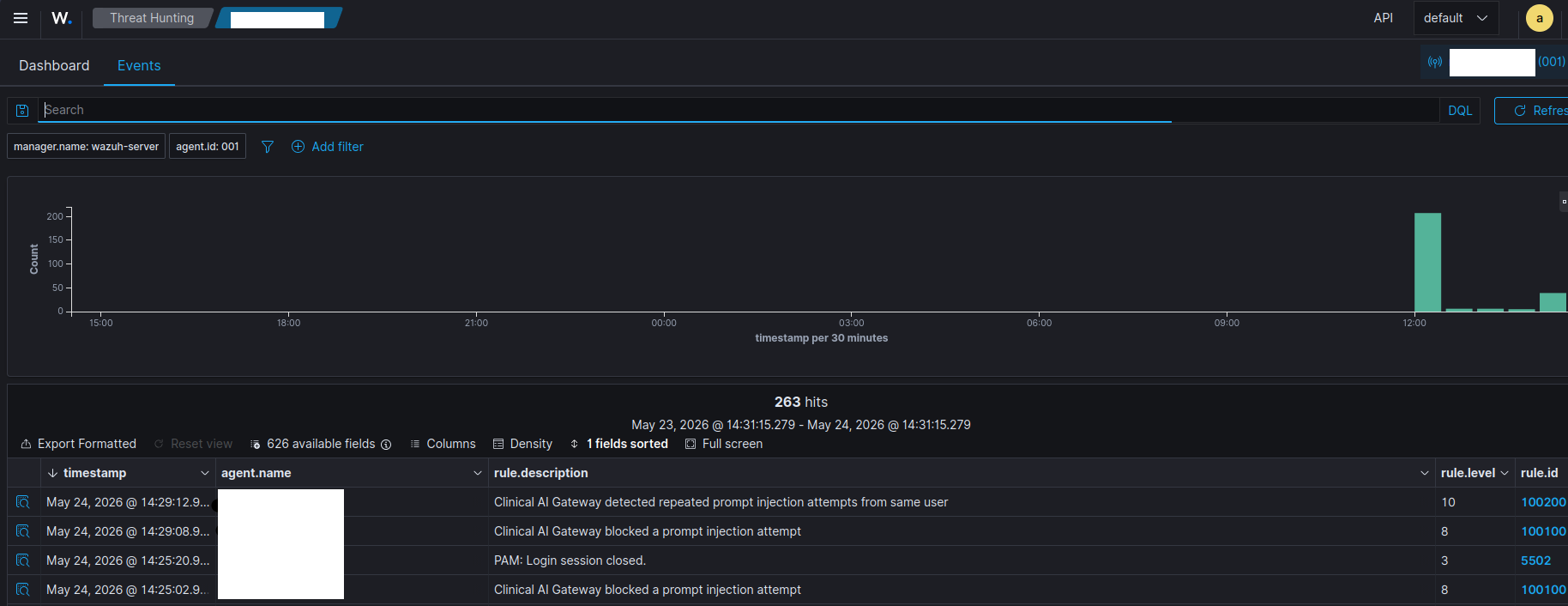Sort by timestamp column header
This screenshot has height=606, width=1568.
coord(94,473)
